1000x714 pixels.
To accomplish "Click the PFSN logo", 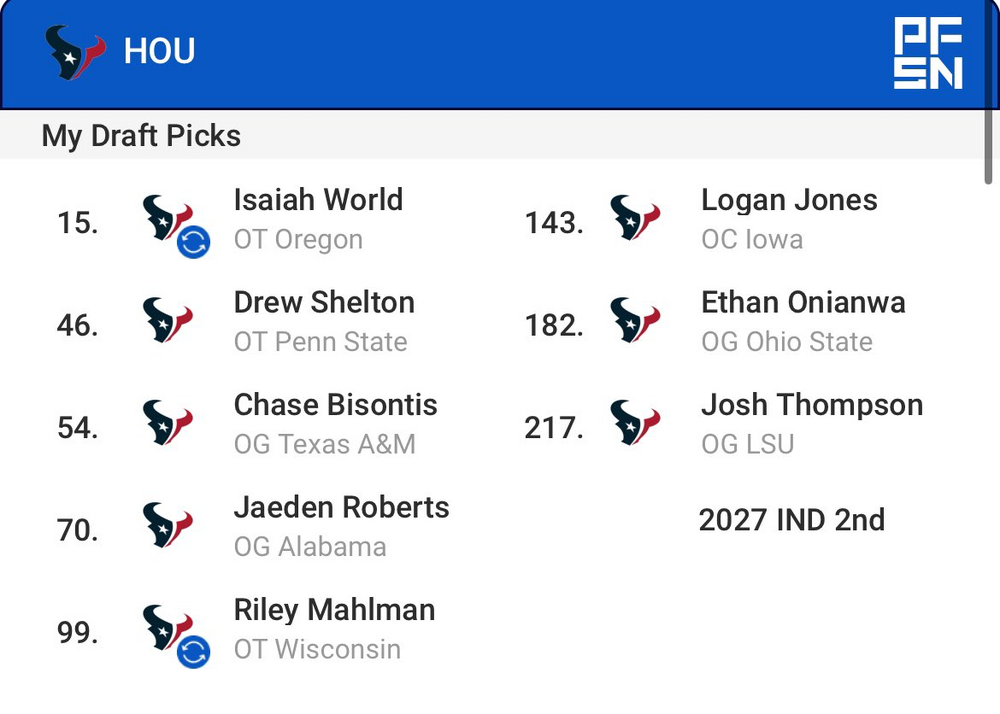I will pyautogui.click(x=928, y=53).
